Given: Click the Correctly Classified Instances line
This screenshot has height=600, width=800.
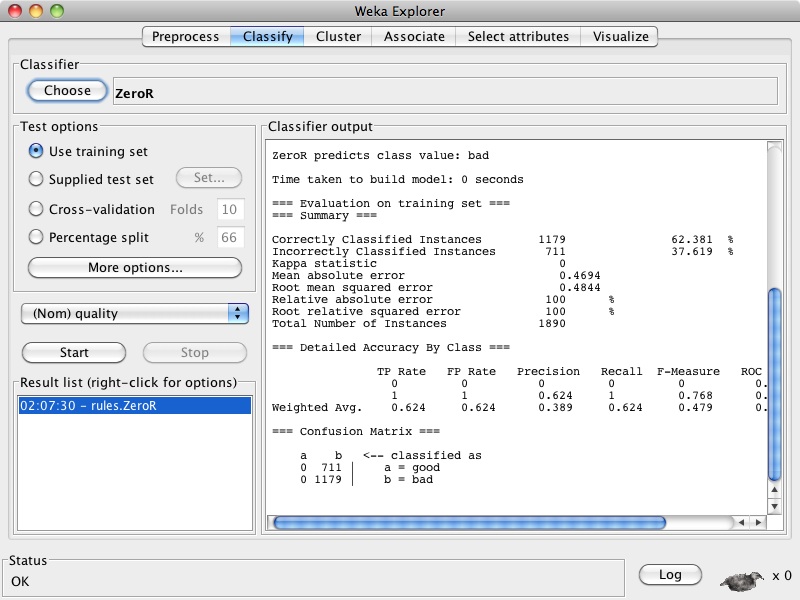Looking at the screenshot, I should [503, 239].
